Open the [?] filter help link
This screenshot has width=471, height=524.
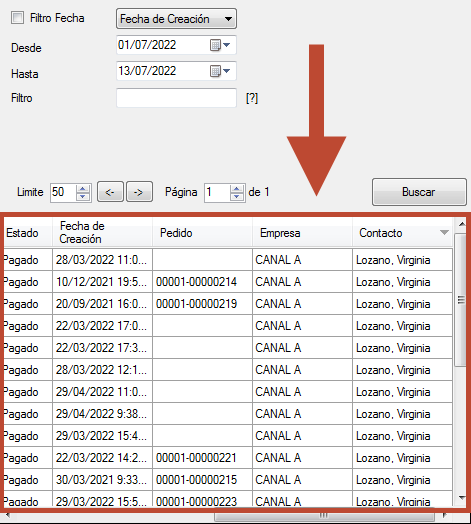tap(252, 98)
